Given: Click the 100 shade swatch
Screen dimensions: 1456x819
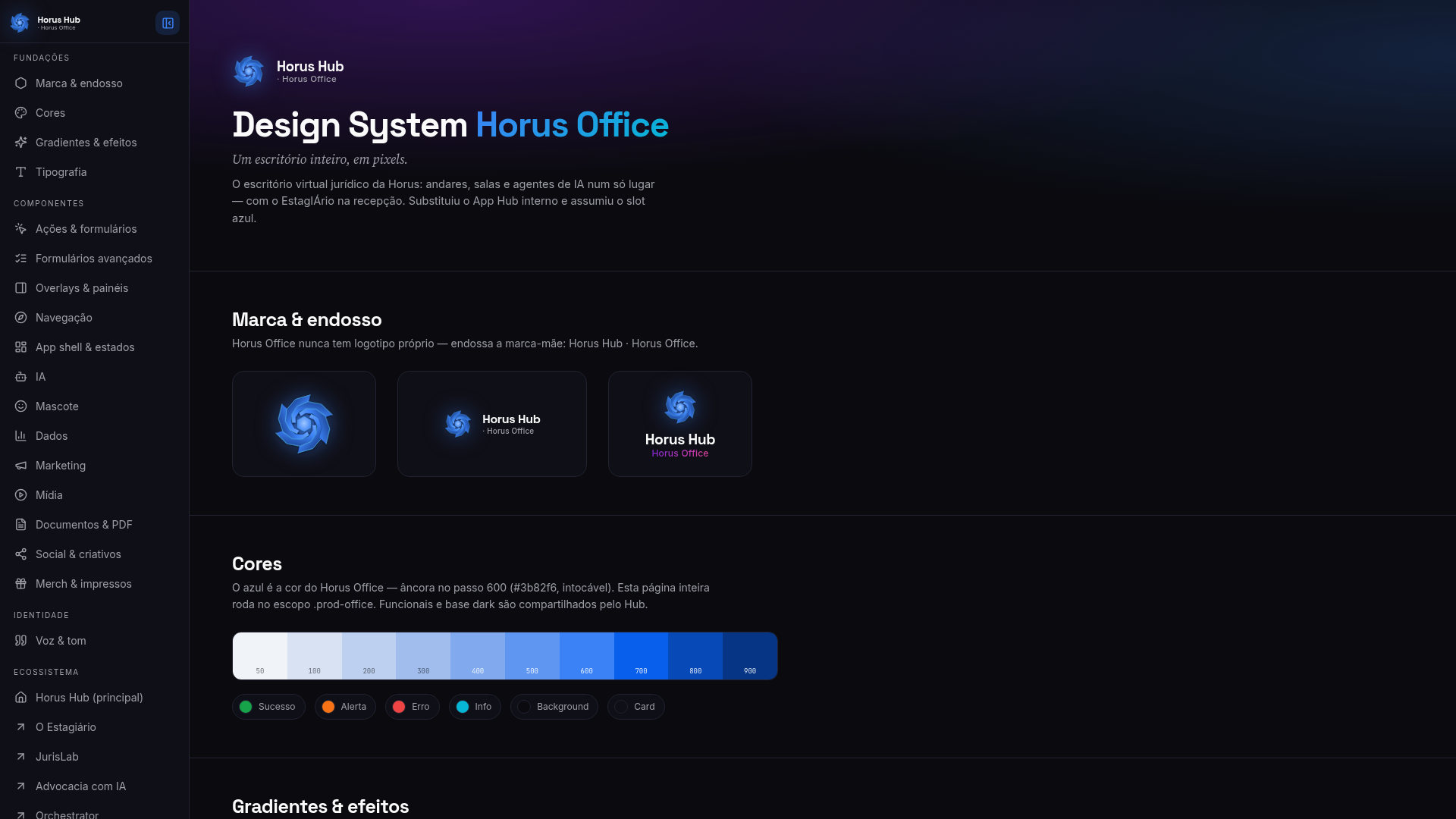Looking at the screenshot, I should 315,656.
